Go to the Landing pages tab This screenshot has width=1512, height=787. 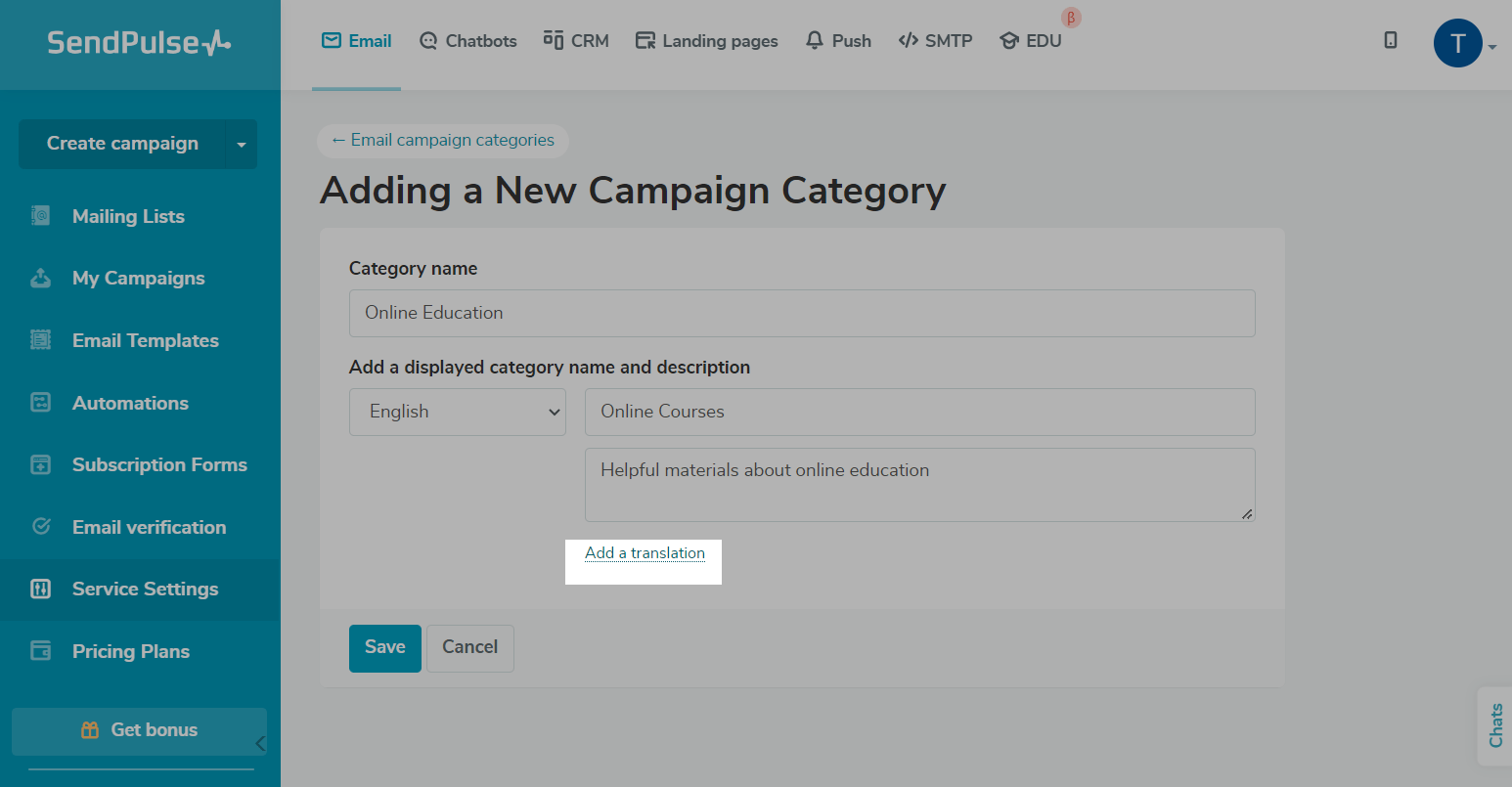click(706, 41)
